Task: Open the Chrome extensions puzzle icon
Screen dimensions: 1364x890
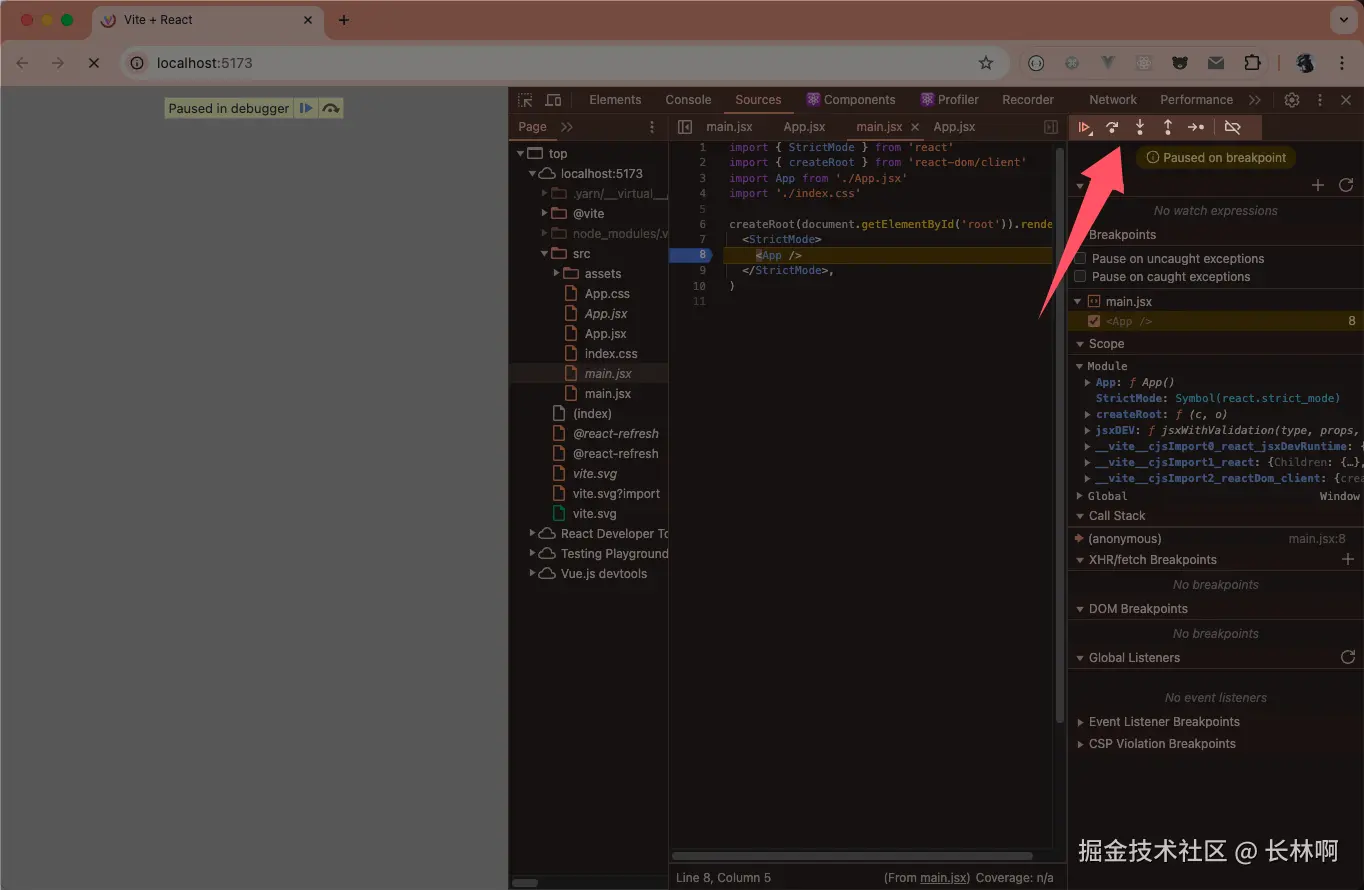Action: point(1252,63)
